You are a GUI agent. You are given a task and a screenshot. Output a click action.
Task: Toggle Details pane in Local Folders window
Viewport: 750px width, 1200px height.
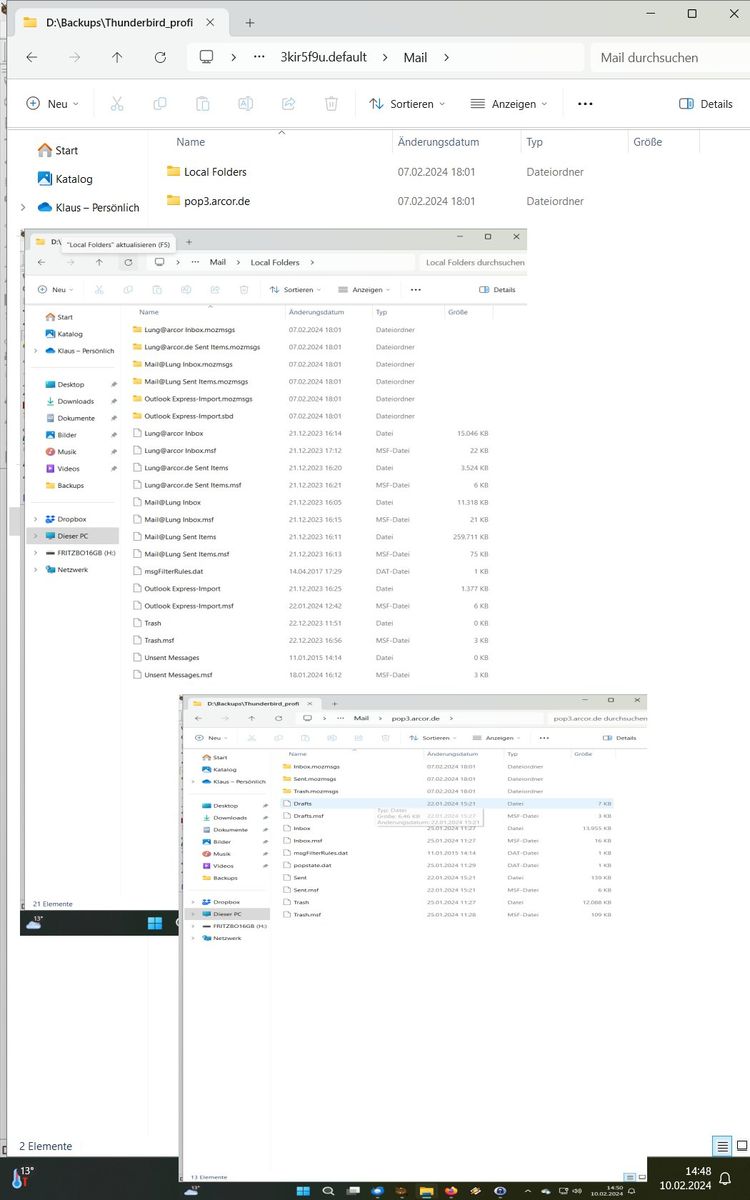click(x=497, y=290)
